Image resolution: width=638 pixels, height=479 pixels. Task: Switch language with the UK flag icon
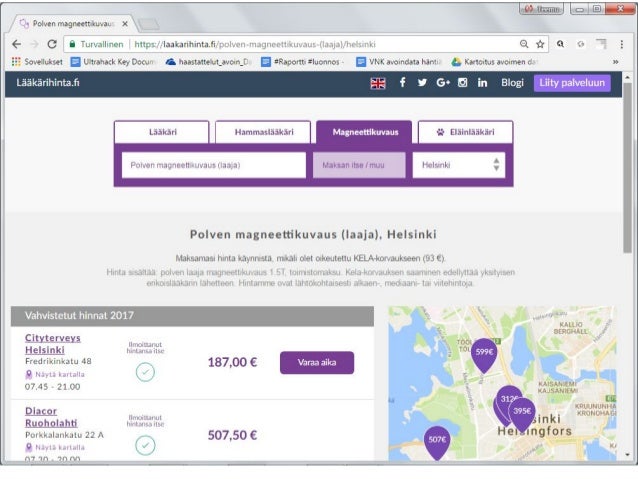[378, 83]
